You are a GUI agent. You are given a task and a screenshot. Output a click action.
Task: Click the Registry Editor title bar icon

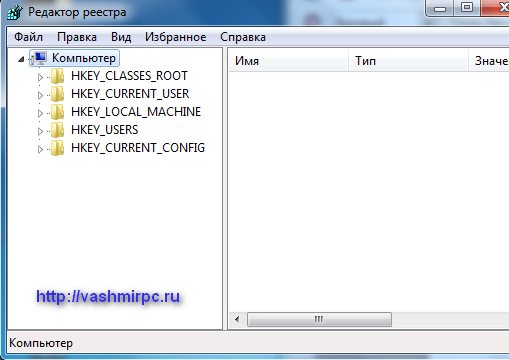(15, 13)
